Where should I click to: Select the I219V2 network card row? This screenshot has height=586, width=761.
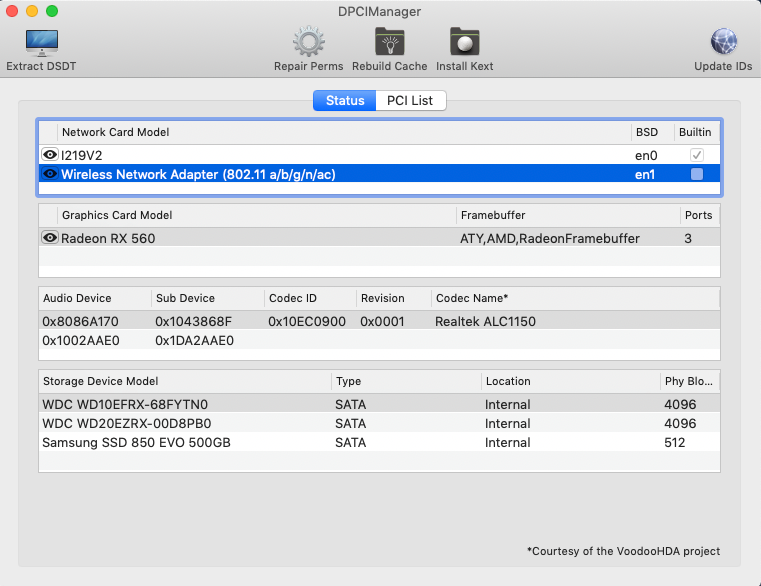coord(300,155)
